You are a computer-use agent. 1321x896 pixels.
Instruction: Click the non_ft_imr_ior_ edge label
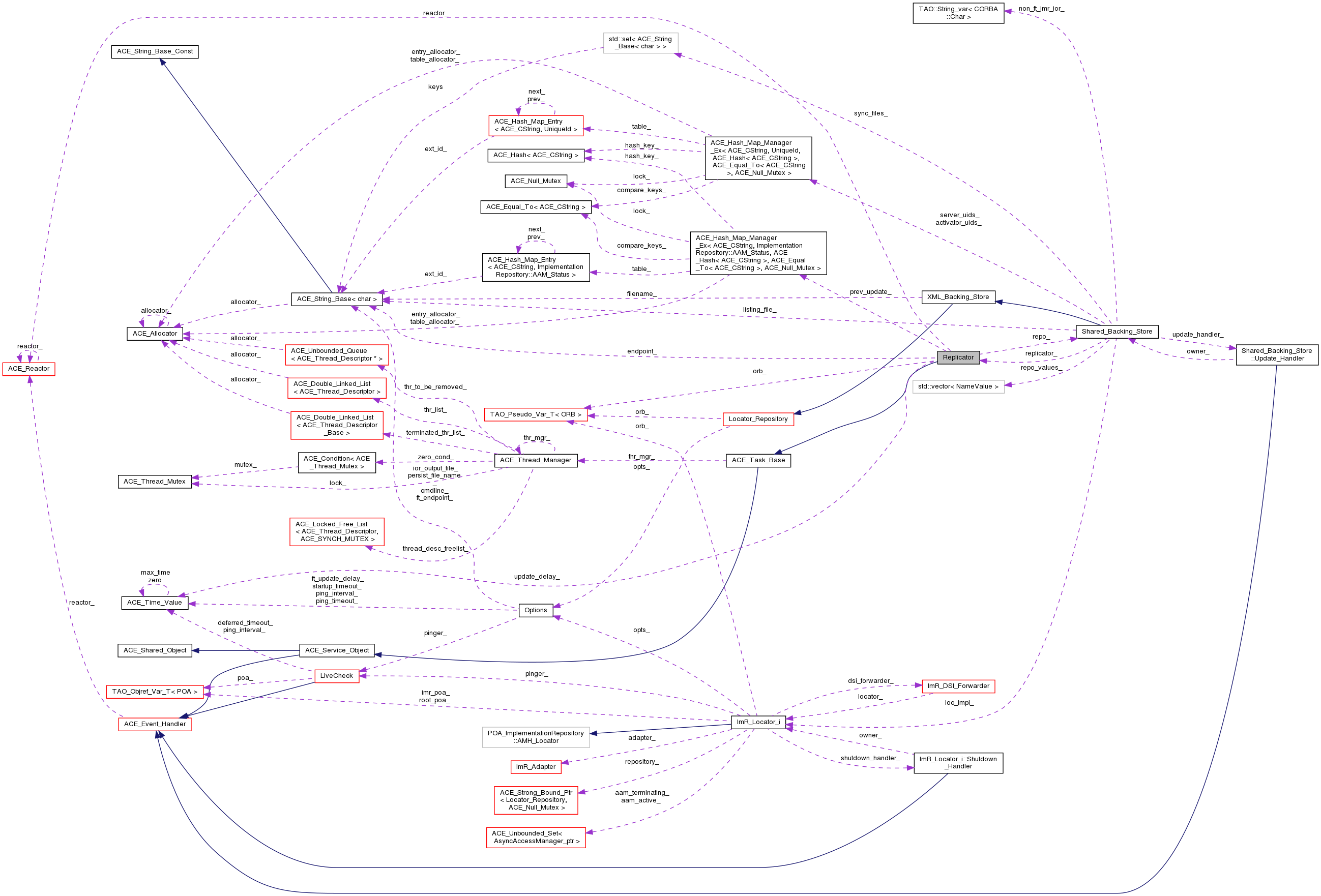[1041, 9]
